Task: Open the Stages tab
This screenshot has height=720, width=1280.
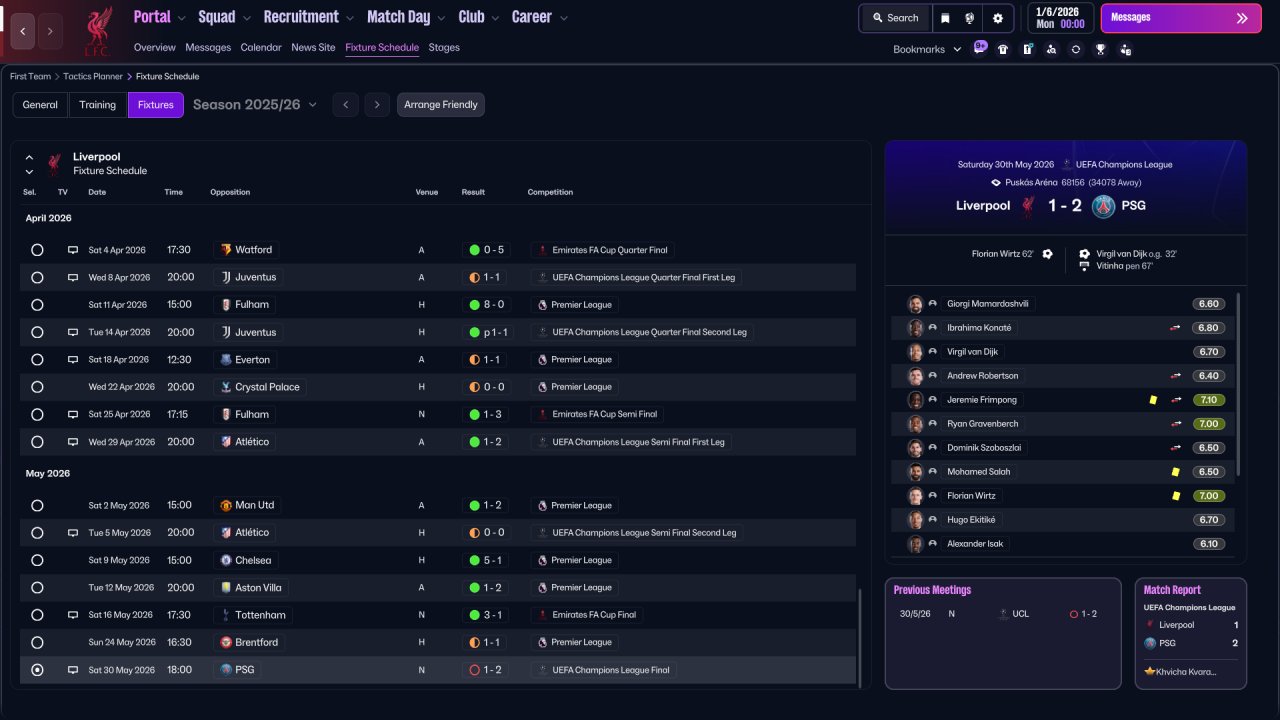Action: pos(444,47)
